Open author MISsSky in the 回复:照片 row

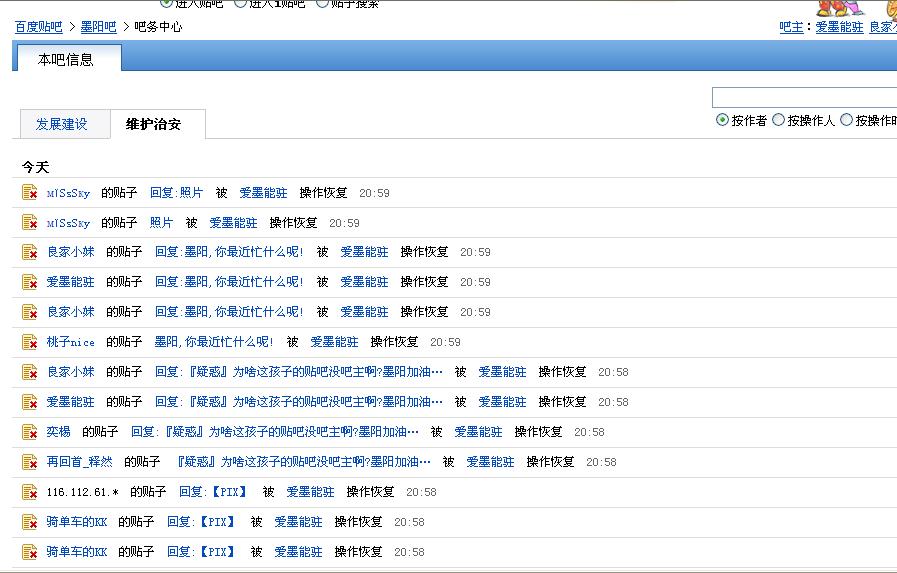68,193
